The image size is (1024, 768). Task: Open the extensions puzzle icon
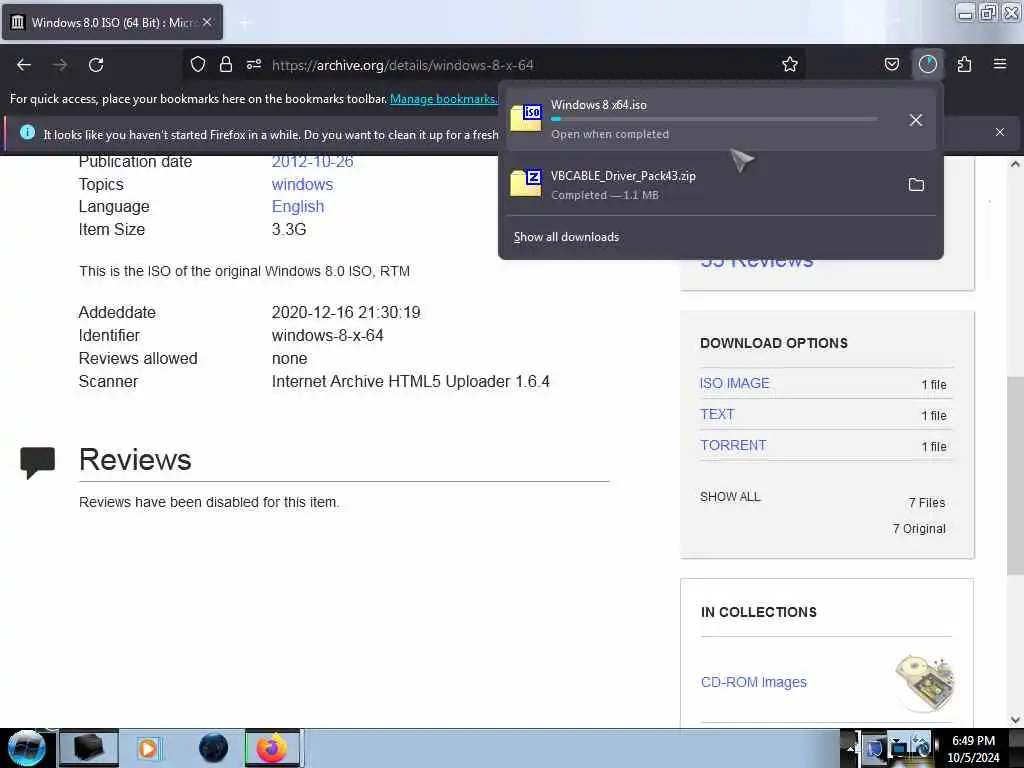tap(964, 64)
